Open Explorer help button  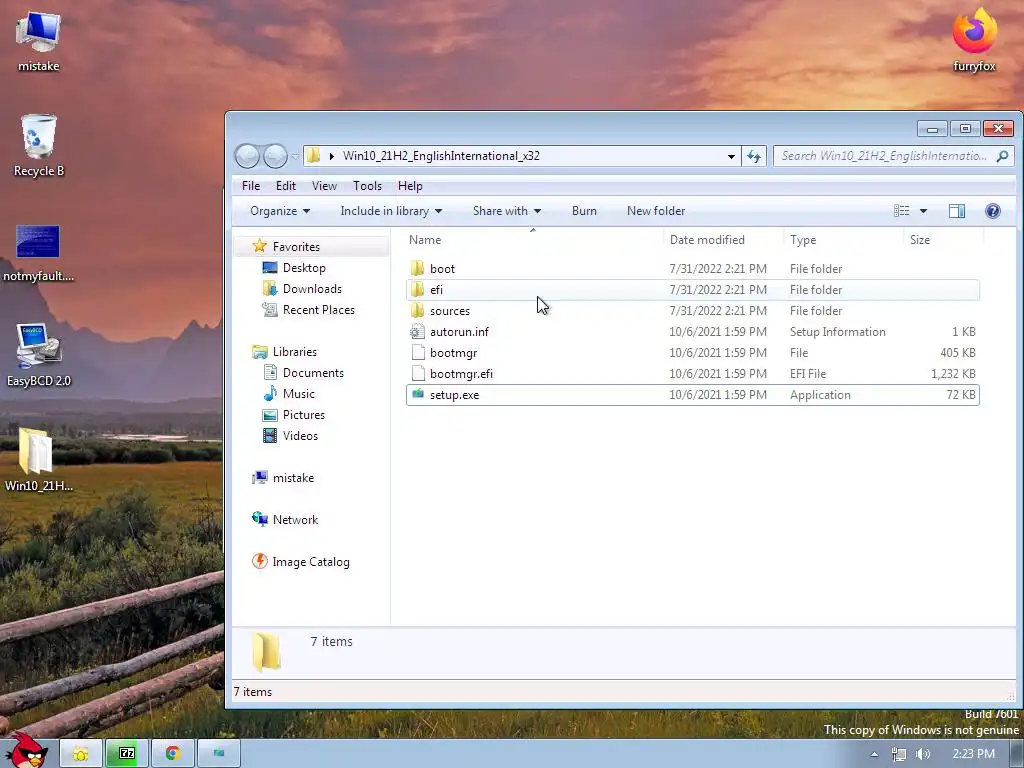click(x=993, y=211)
